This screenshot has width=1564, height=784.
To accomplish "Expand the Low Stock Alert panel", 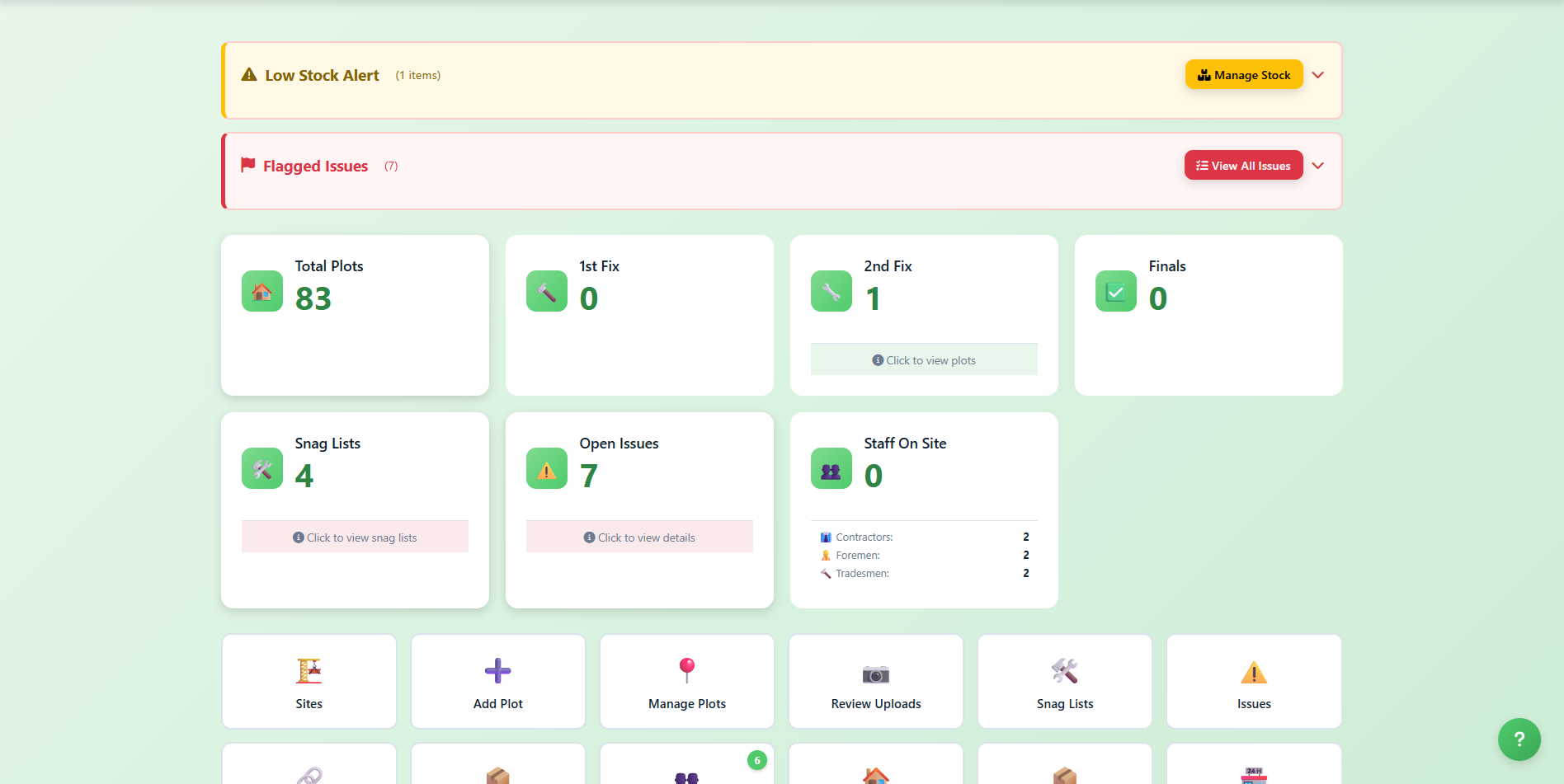I will [x=1318, y=75].
